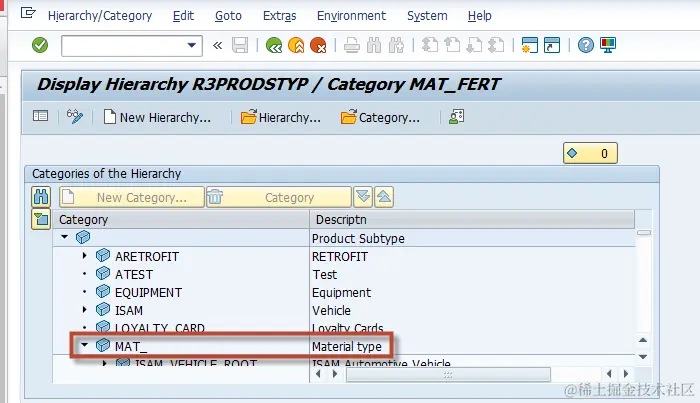The image size is (700, 403).
Task: Click the green Back icon
Action: pyautogui.click(x=274, y=45)
